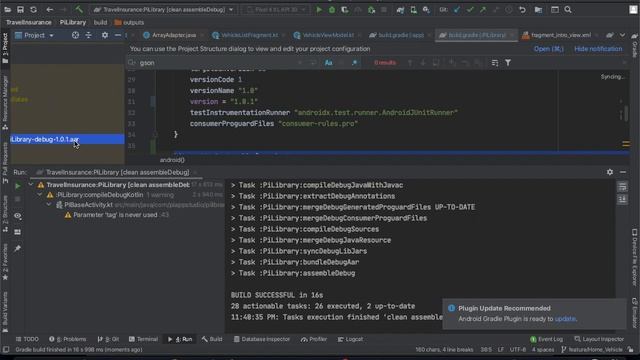Collapse the :PiLibrary:compileDebugKotlin node
The width and height of the screenshot is (640, 360).
click(40, 195)
